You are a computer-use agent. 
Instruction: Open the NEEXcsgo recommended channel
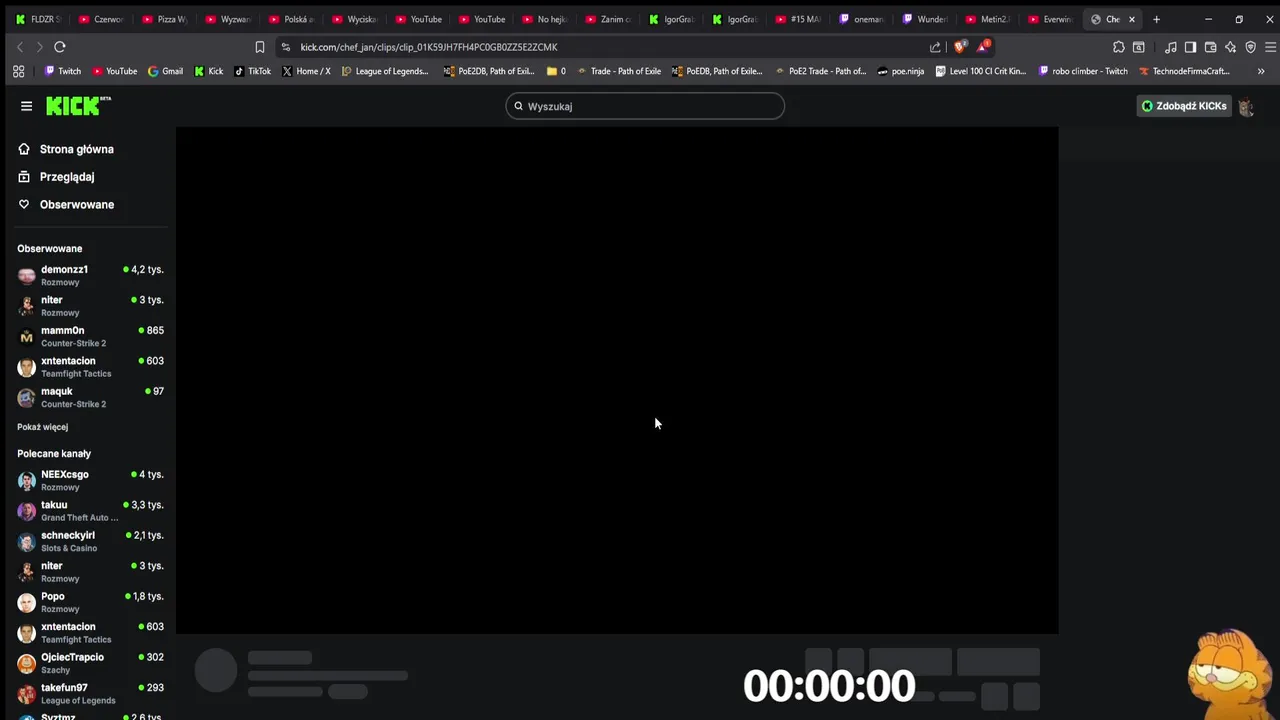tap(90, 480)
